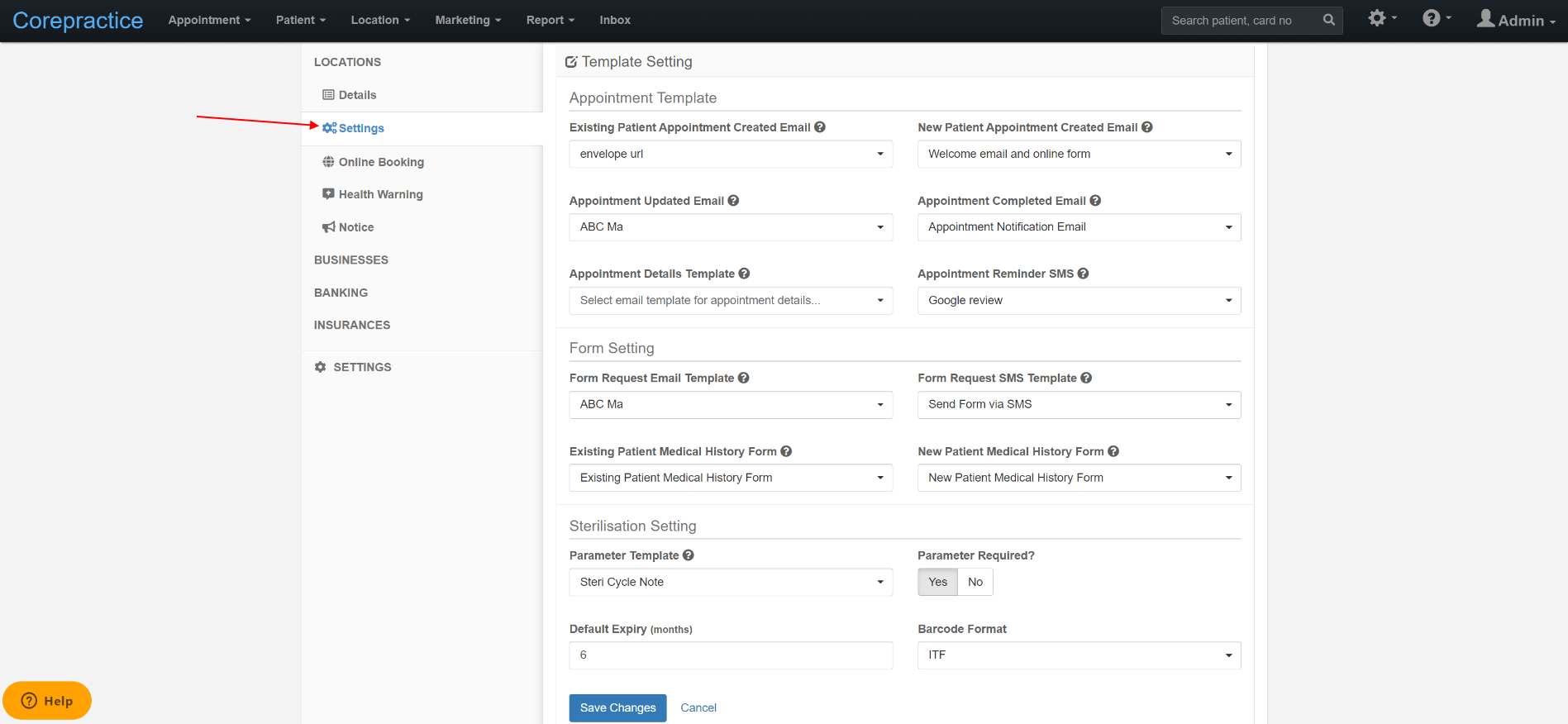Expand the BANKING sidebar section

pos(341,293)
